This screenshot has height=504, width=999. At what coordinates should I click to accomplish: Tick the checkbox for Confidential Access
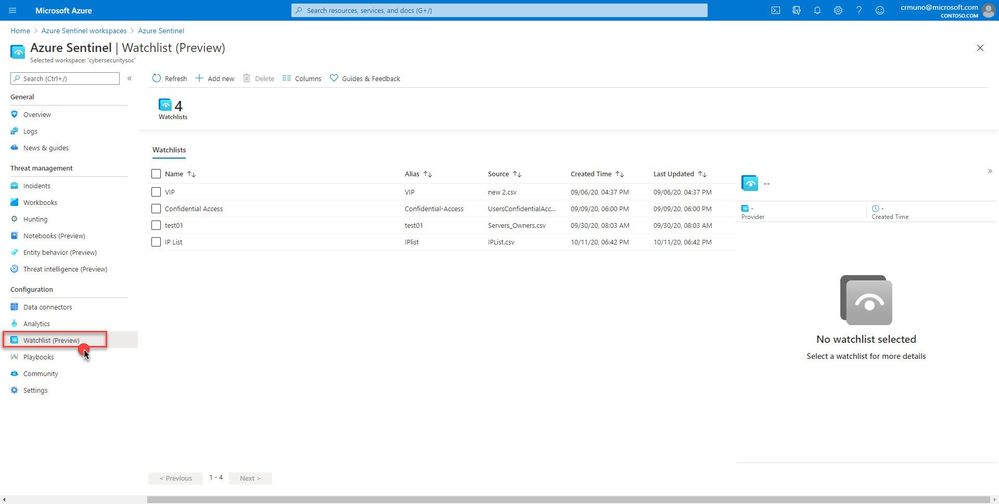[156, 208]
